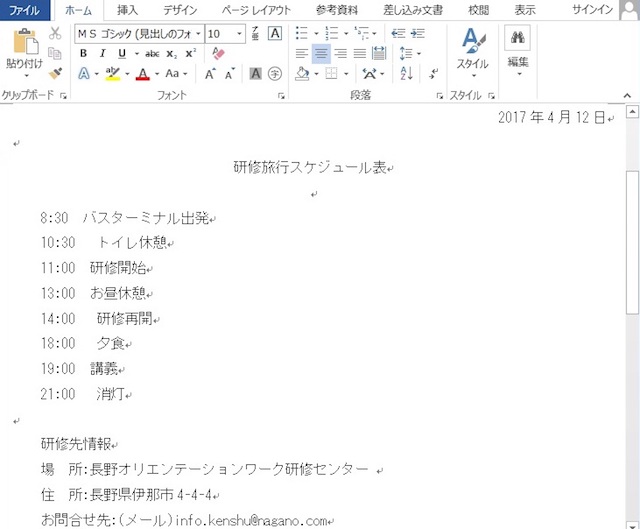The image size is (640, 529).
Task: Click the Paste (貼り付け) icon
Action: 25,42
